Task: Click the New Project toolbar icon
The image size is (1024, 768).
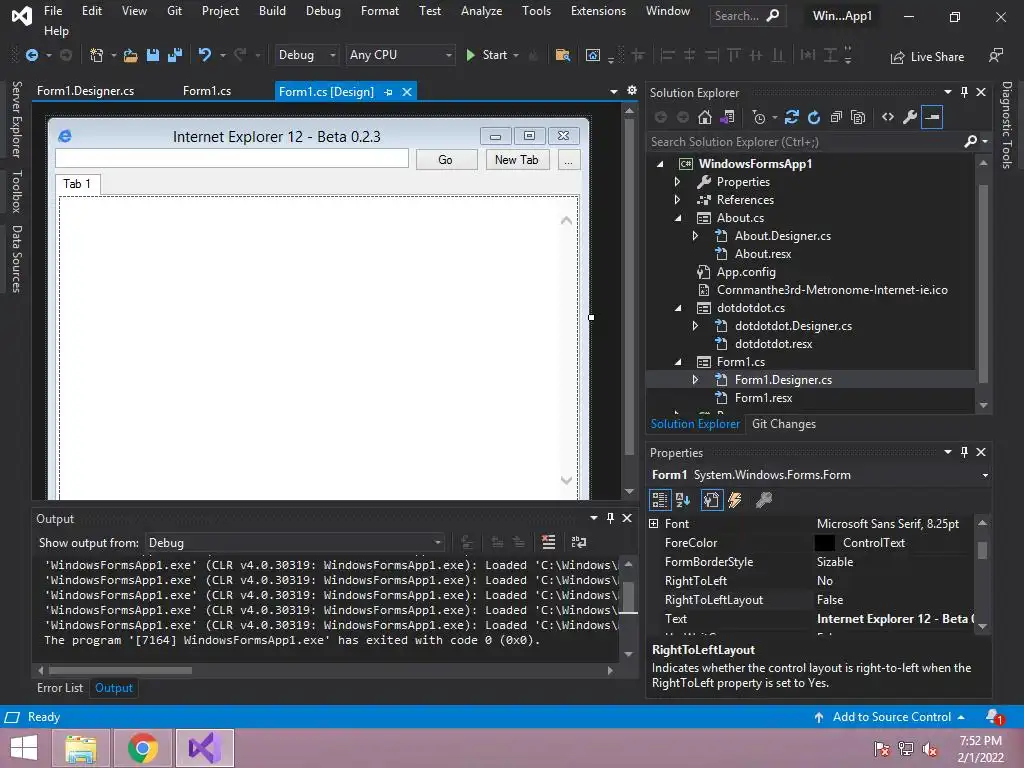Action: point(97,56)
